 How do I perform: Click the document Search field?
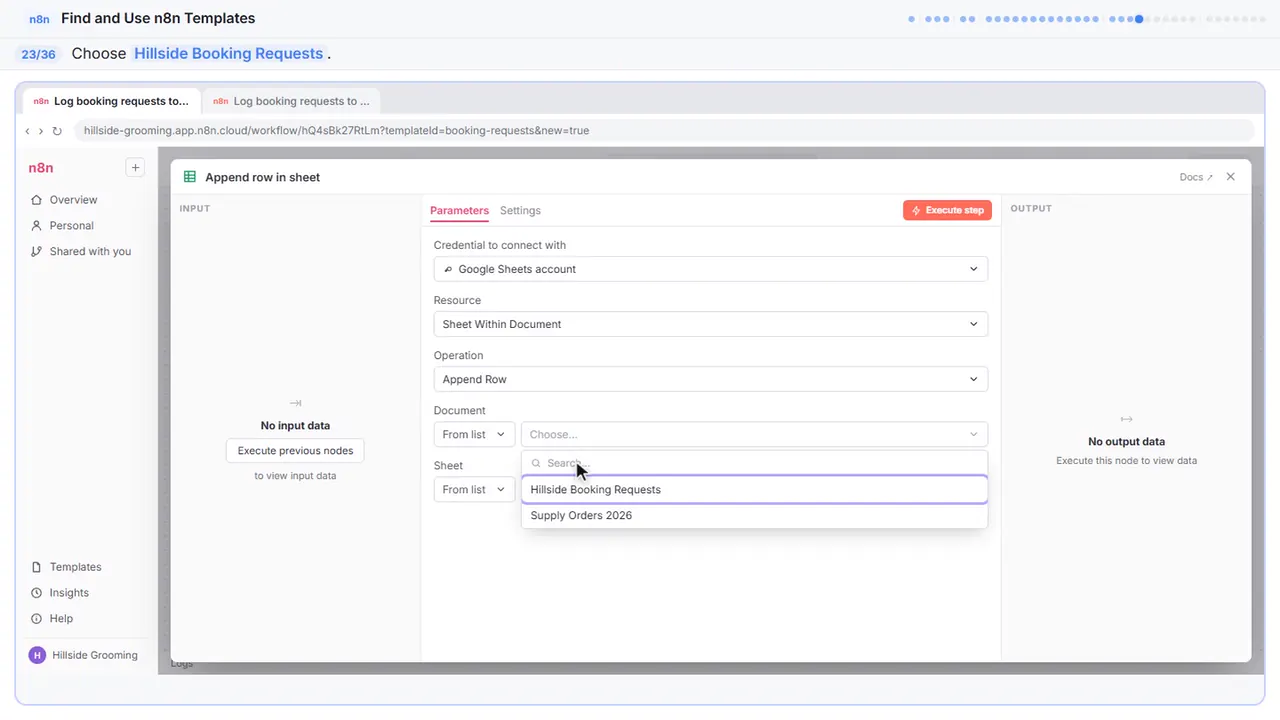(x=754, y=463)
